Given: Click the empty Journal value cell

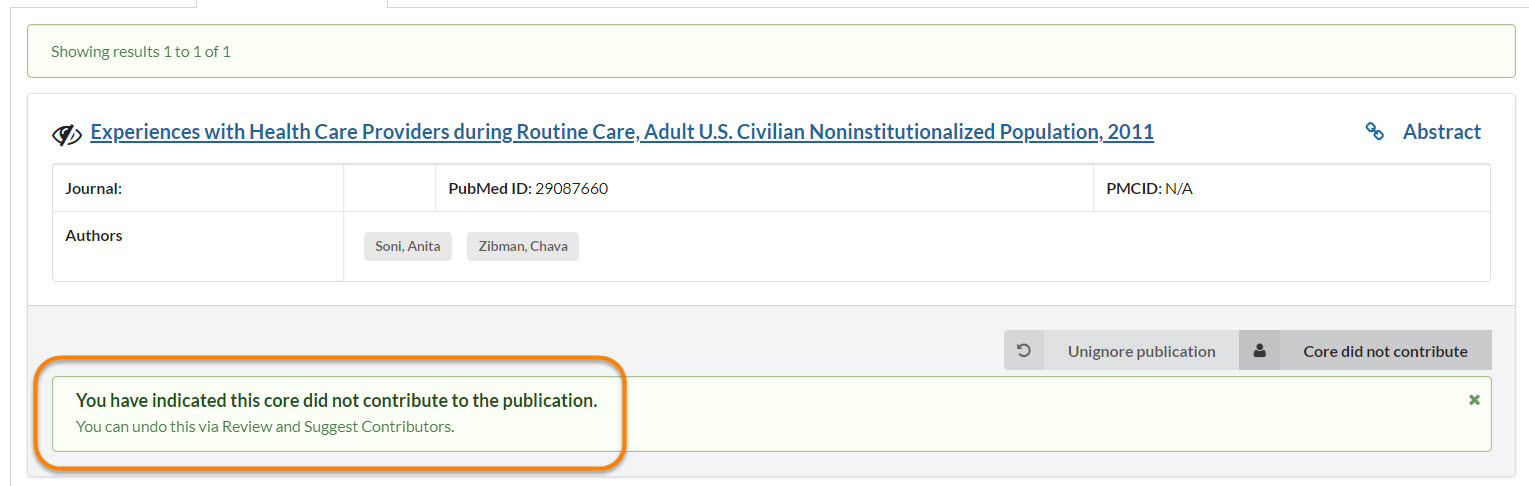Looking at the screenshot, I should pyautogui.click(x=388, y=188).
